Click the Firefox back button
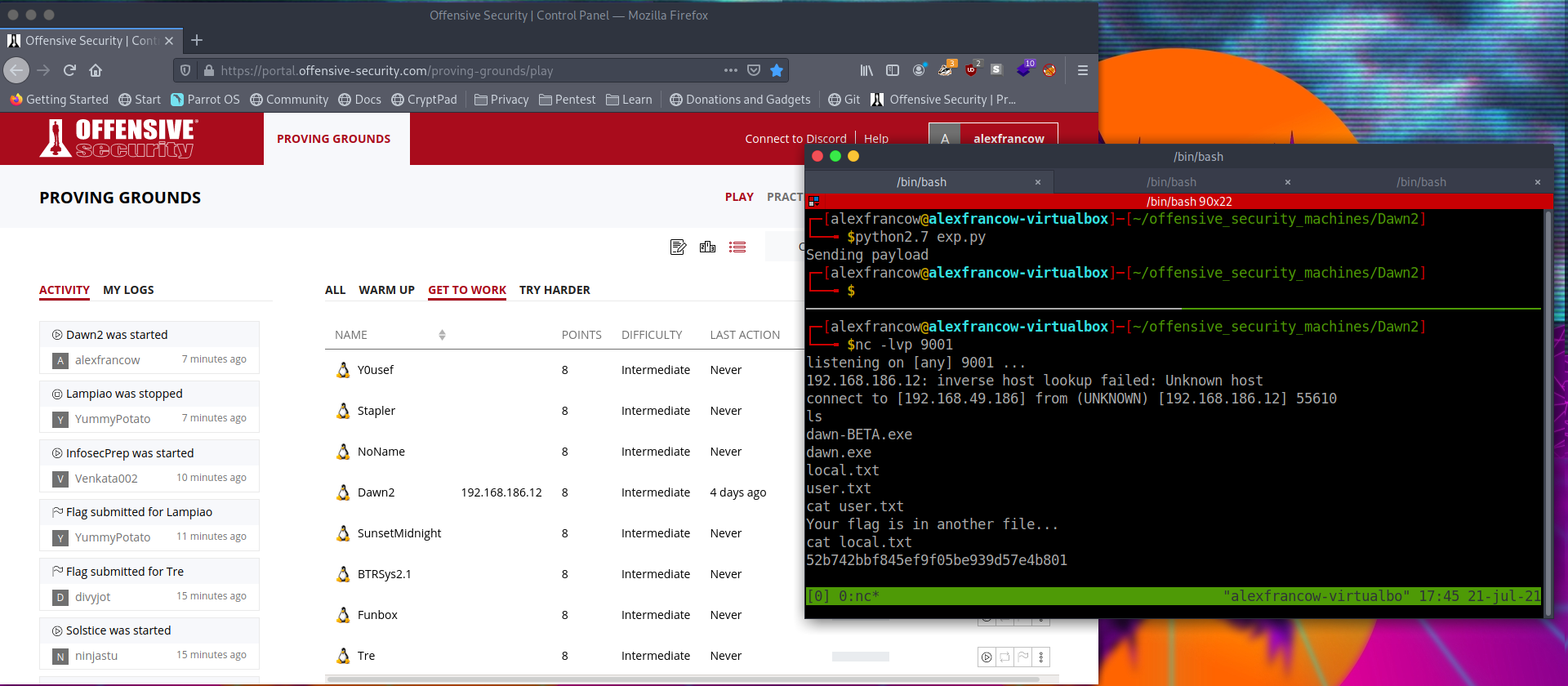 16,70
